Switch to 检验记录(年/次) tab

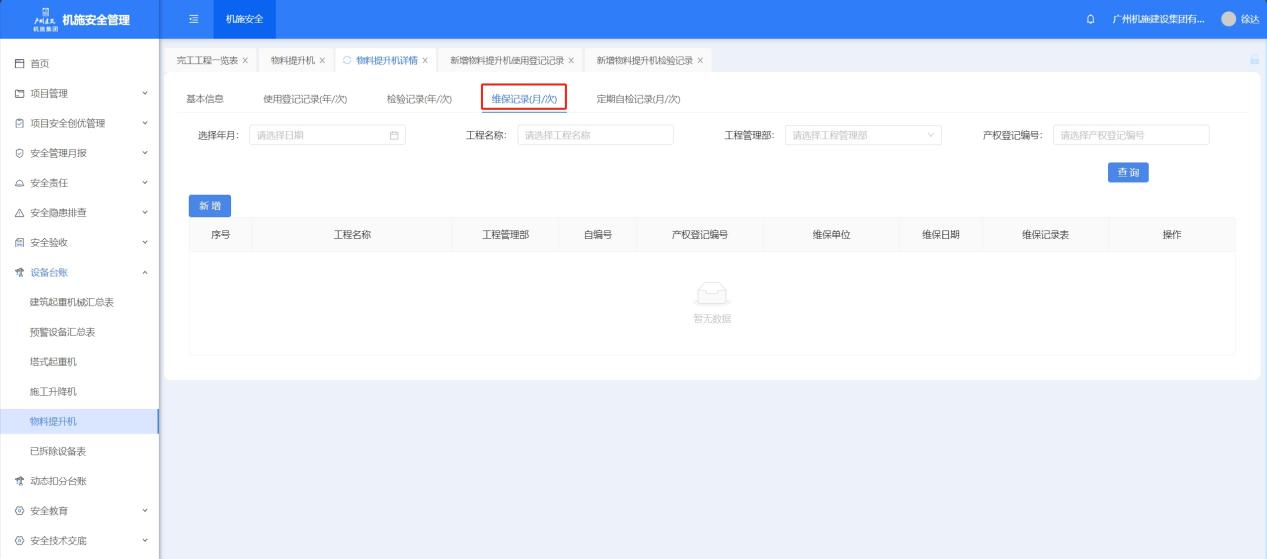(419, 98)
